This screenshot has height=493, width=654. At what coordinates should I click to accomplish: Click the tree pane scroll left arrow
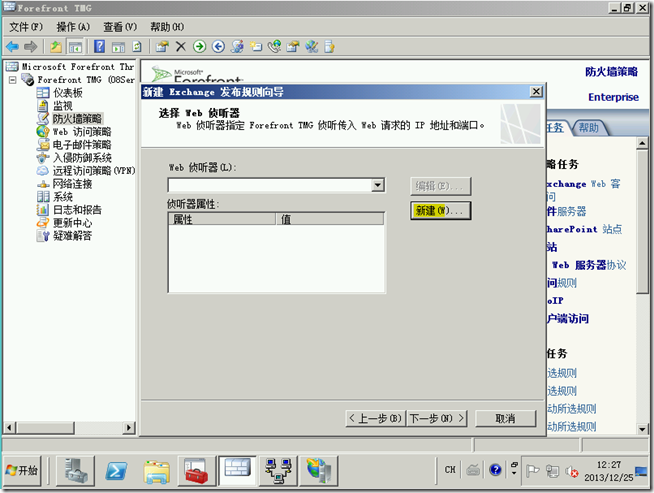[10, 428]
